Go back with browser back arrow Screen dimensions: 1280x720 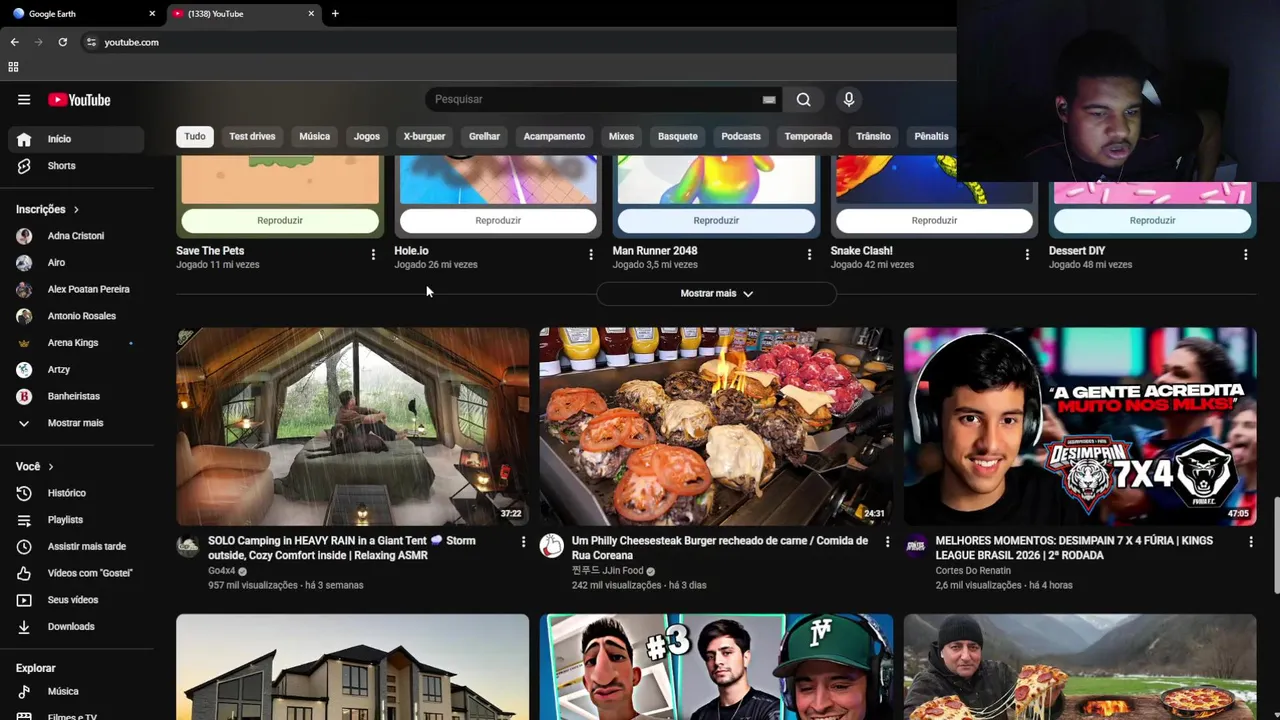(14, 42)
